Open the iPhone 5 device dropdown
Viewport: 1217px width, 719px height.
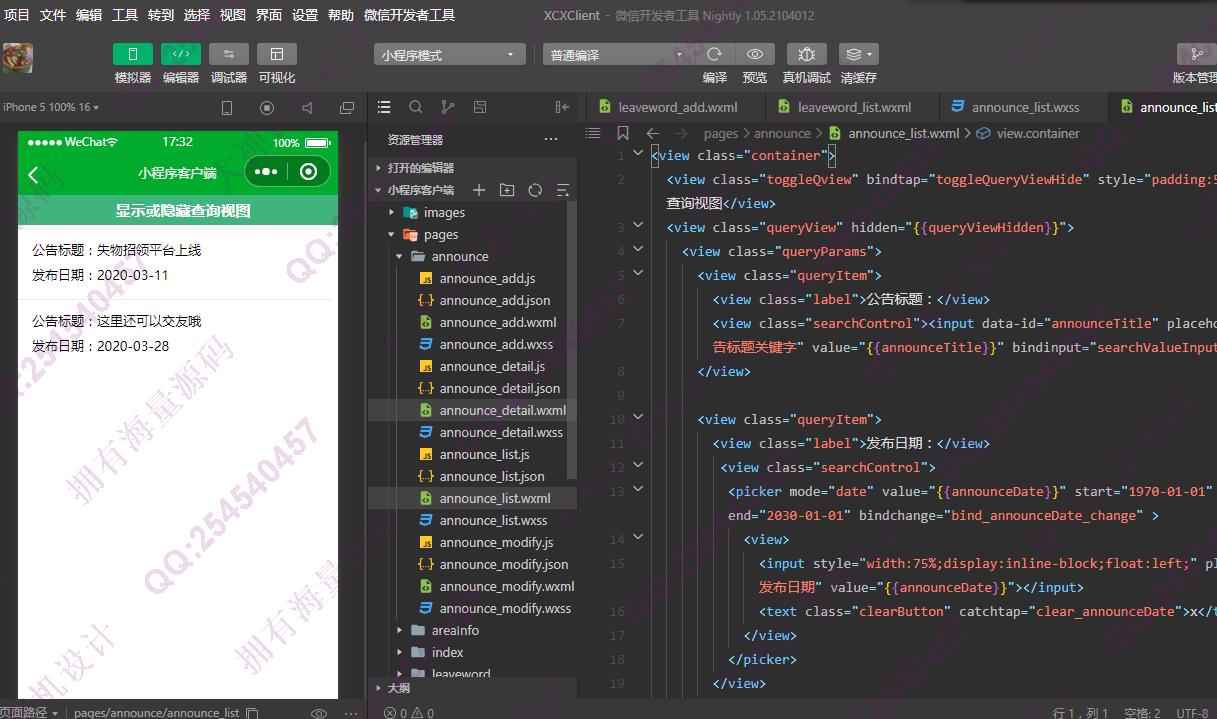[x=51, y=107]
